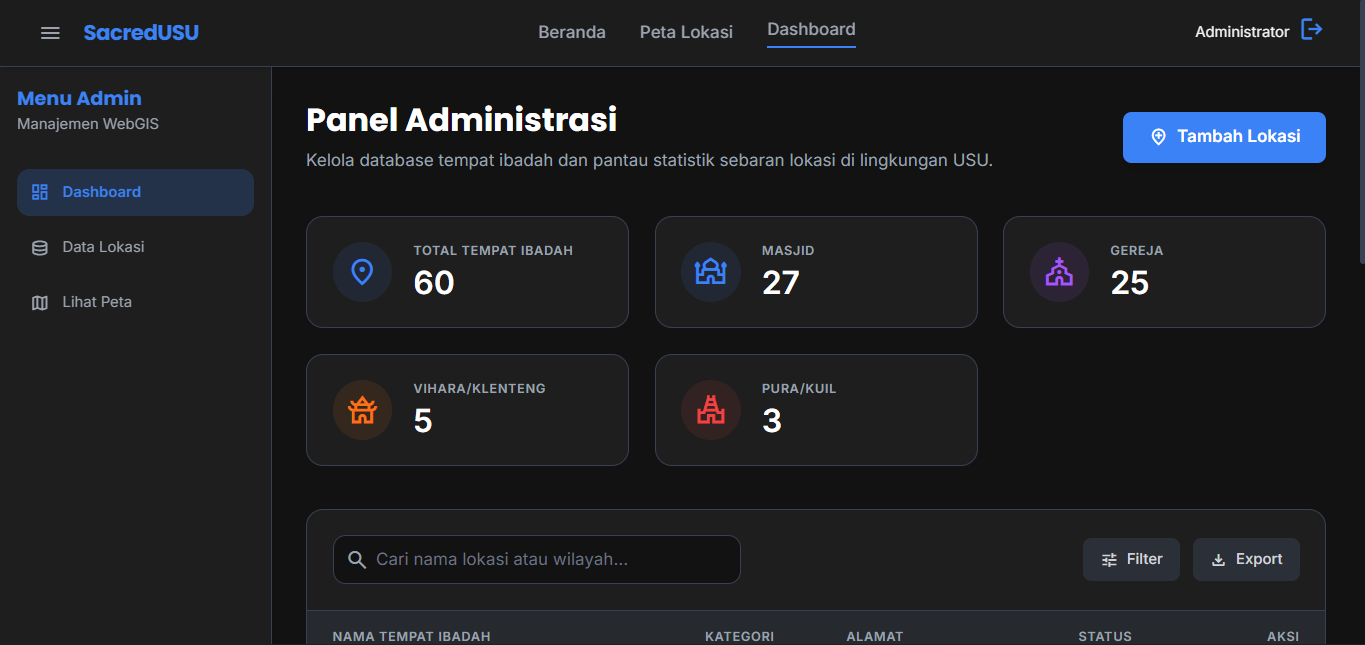Screen dimensions: 1365x645
Task: Click the Menu Admin heading
Action: (x=79, y=98)
